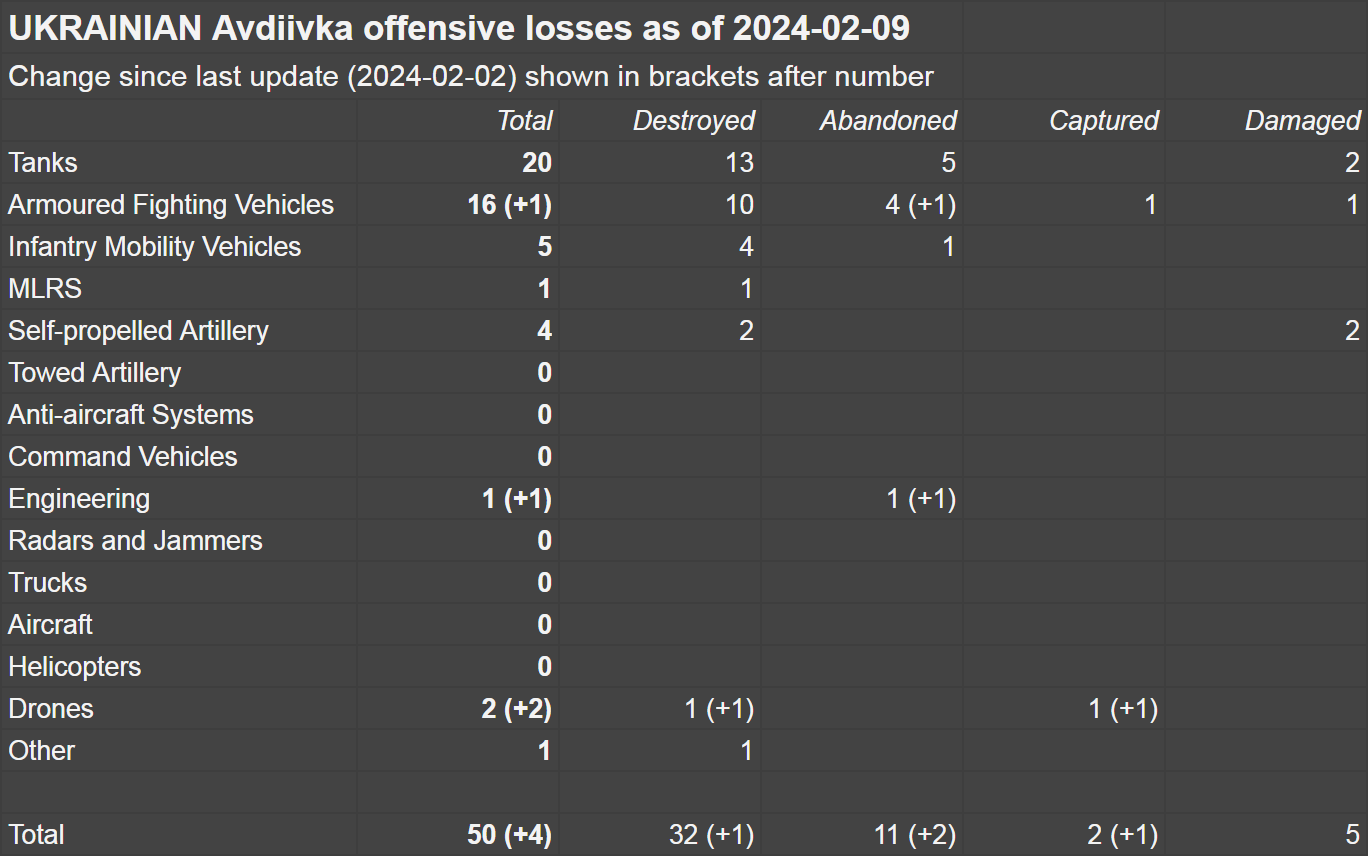Select the title cell about Avdiivka offensive losses

click(x=459, y=29)
